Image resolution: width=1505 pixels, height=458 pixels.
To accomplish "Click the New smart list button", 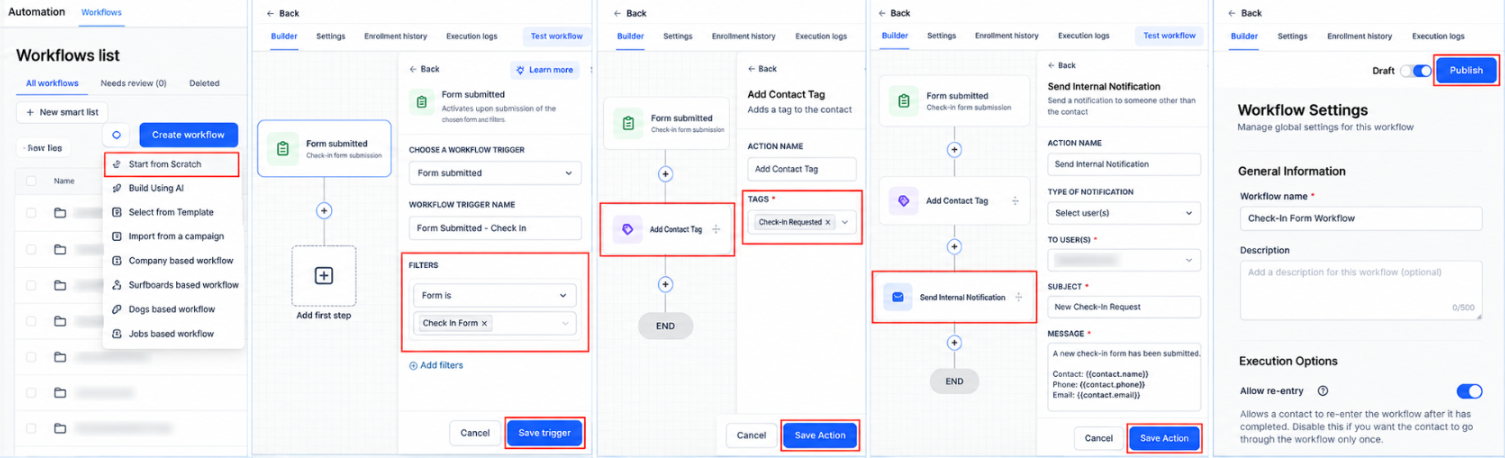I will pos(62,112).
